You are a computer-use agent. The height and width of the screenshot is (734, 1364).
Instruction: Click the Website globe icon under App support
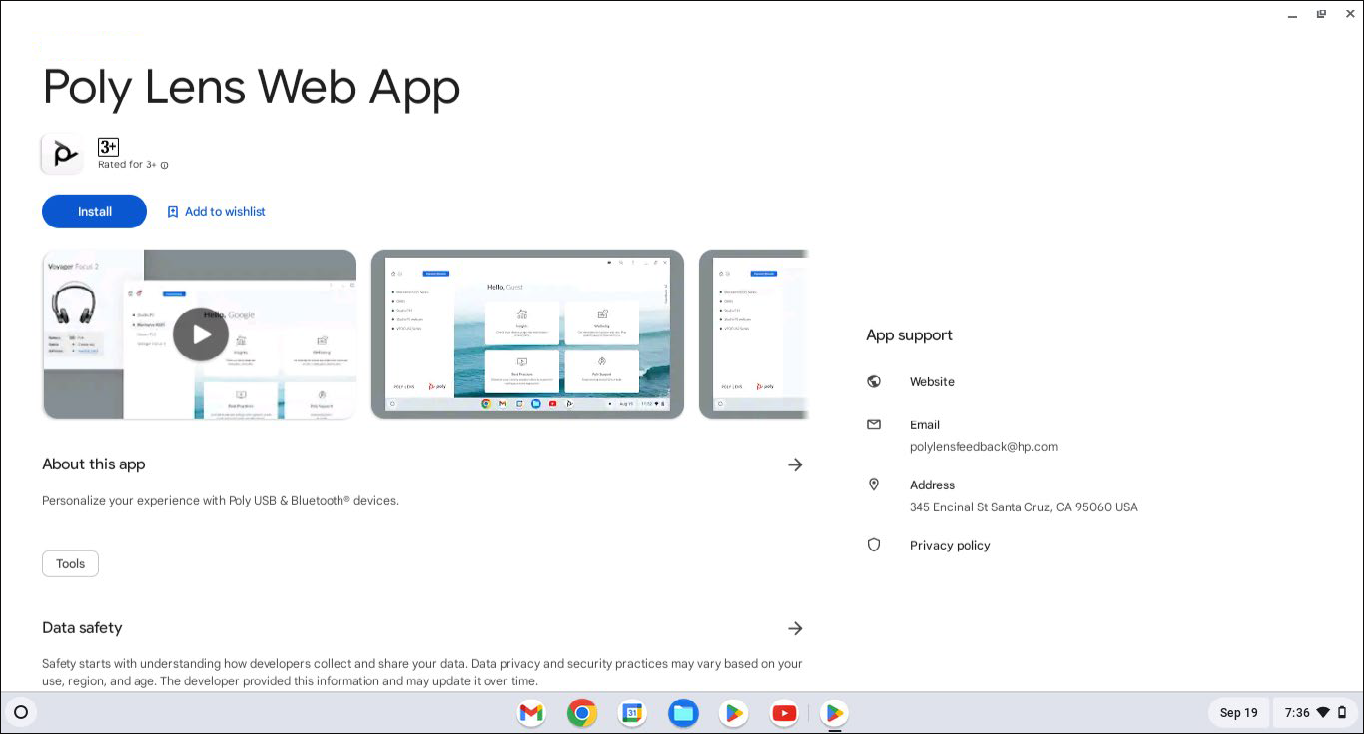[x=874, y=381]
